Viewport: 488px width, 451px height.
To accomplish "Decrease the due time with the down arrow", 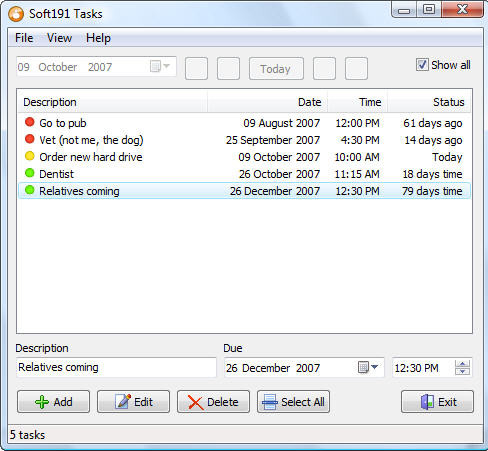I will (462, 371).
